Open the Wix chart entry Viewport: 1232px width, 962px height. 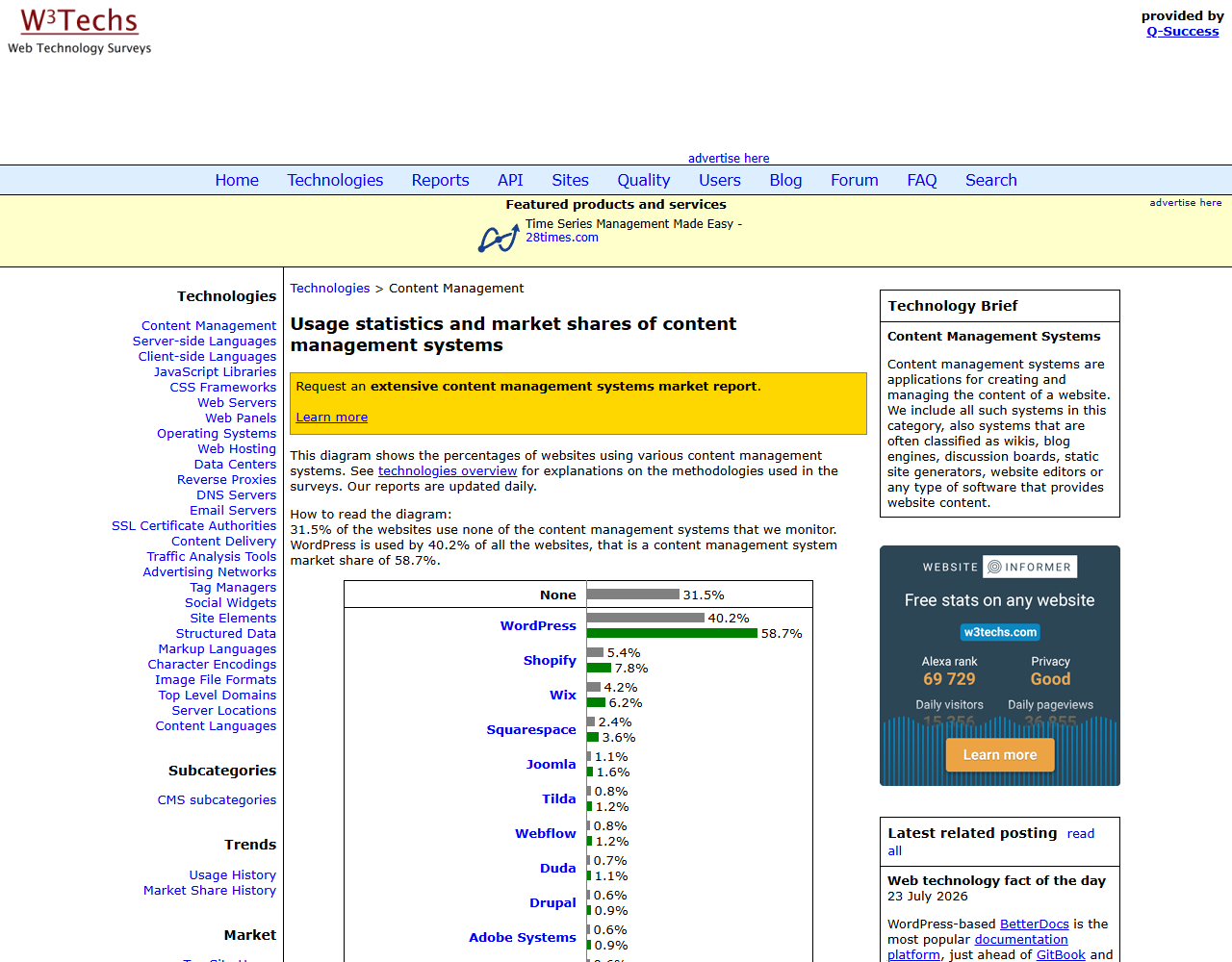click(563, 695)
